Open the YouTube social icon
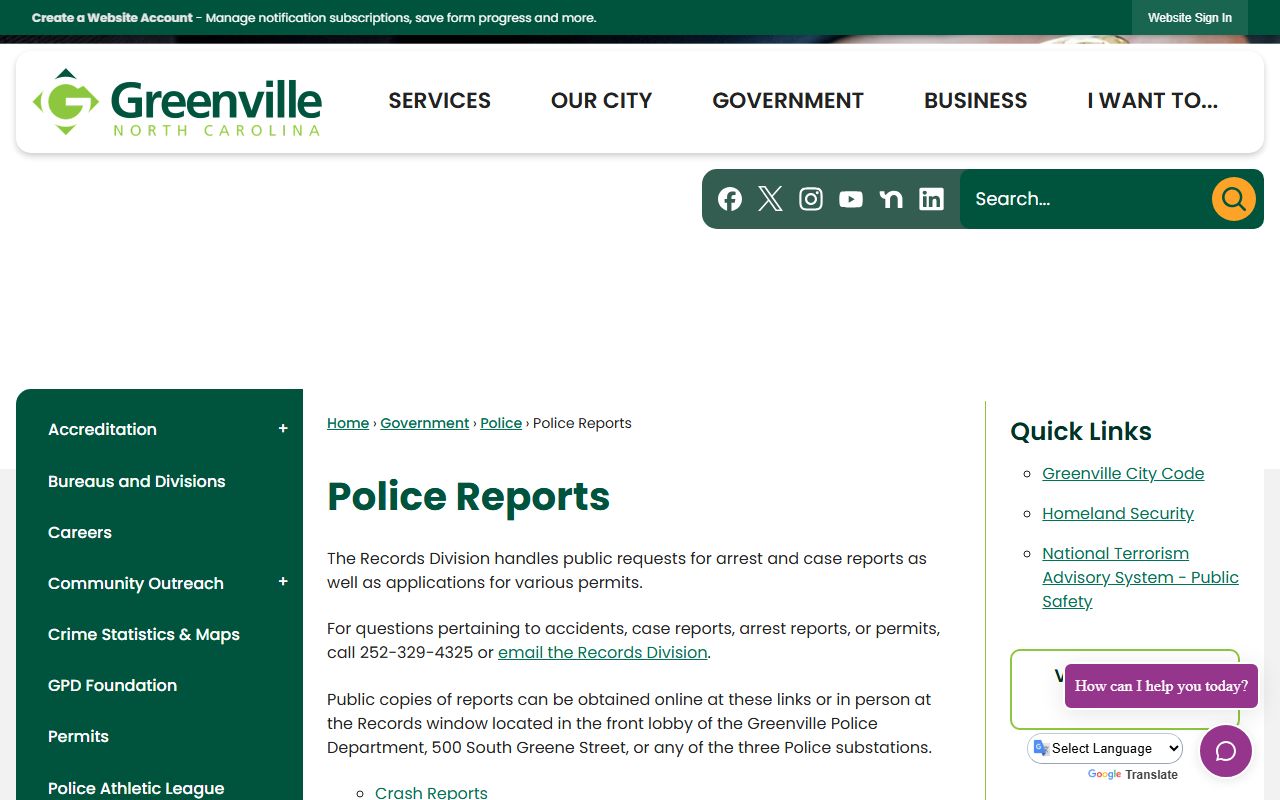The height and width of the screenshot is (800, 1280). tap(851, 199)
